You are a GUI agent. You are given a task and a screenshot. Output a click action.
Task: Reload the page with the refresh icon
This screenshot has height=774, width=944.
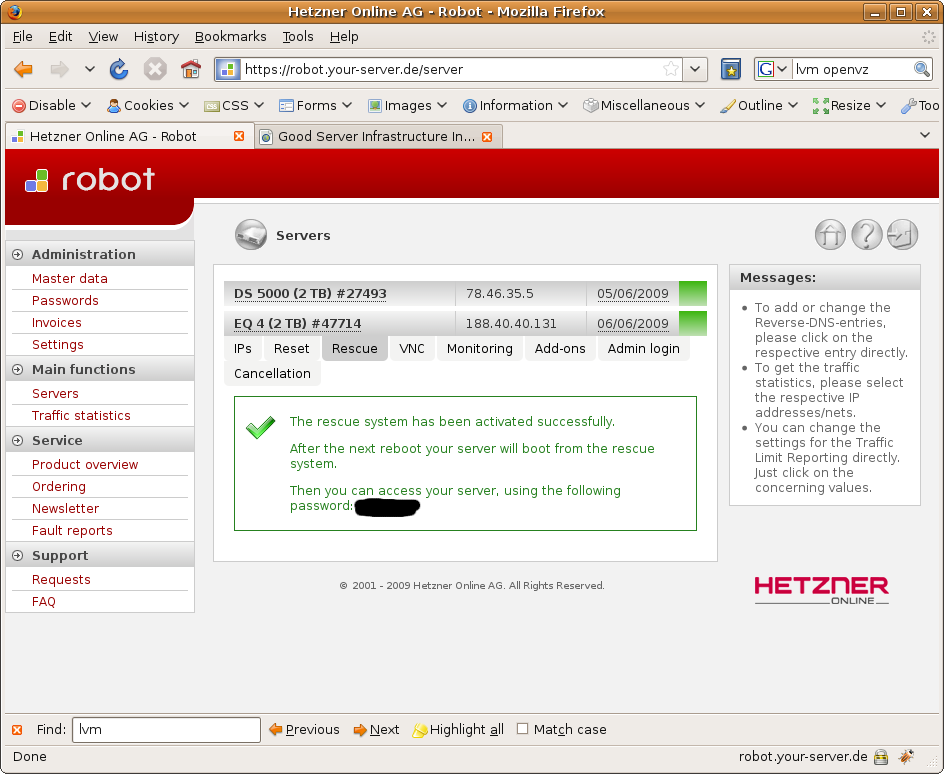[x=119, y=69]
